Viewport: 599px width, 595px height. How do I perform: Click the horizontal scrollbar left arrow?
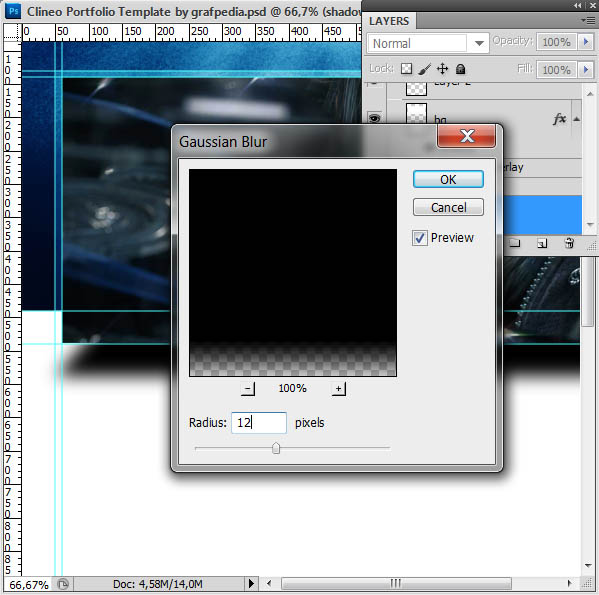tap(269, 584)
